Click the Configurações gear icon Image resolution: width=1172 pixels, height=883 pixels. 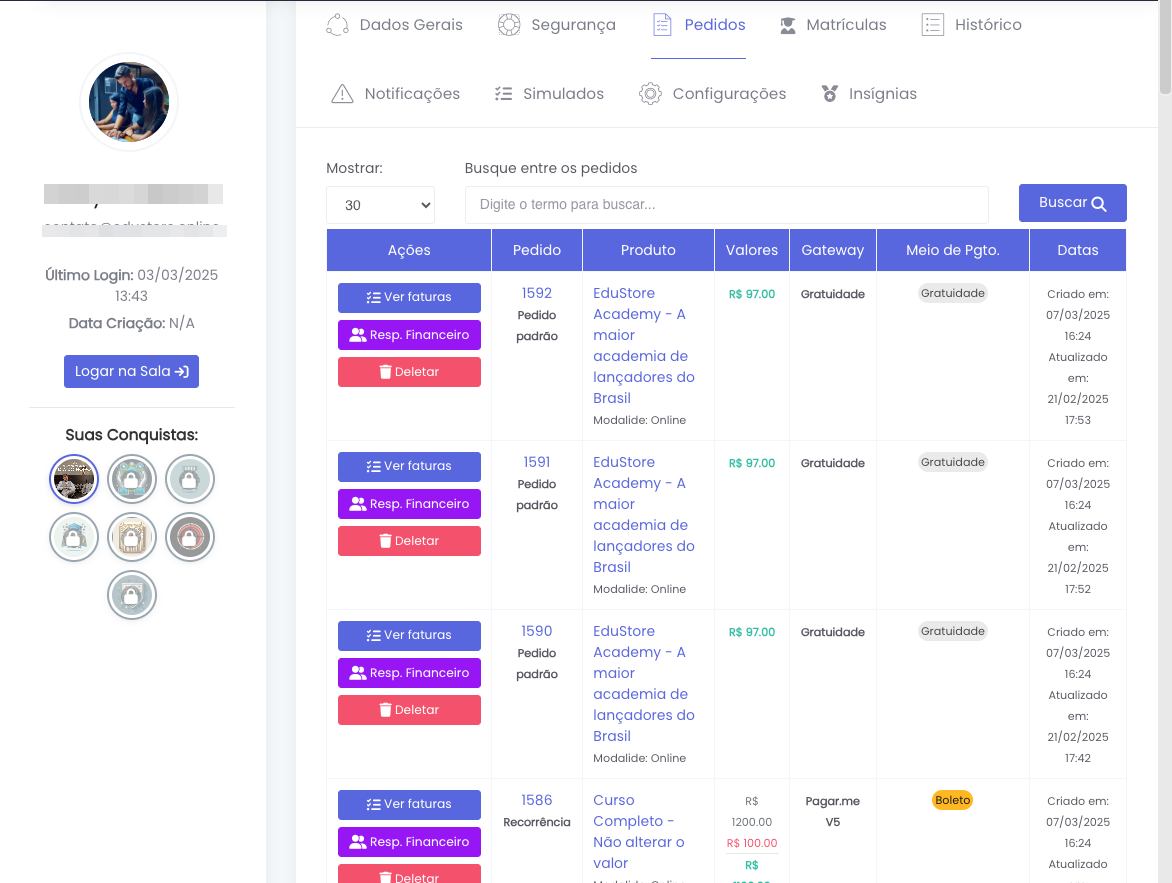[650, 94]
